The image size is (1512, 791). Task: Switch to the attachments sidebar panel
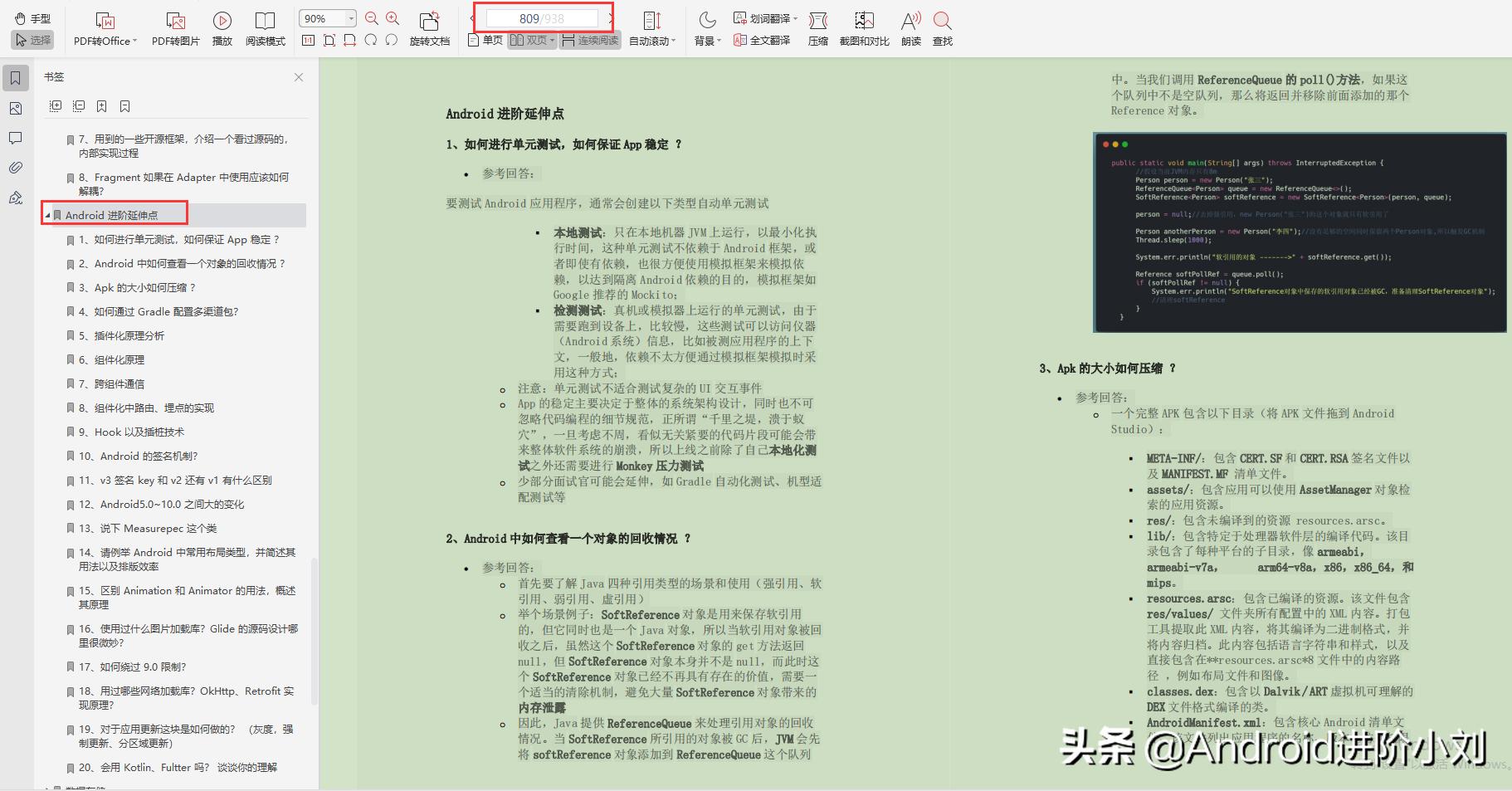coord(15,167)
